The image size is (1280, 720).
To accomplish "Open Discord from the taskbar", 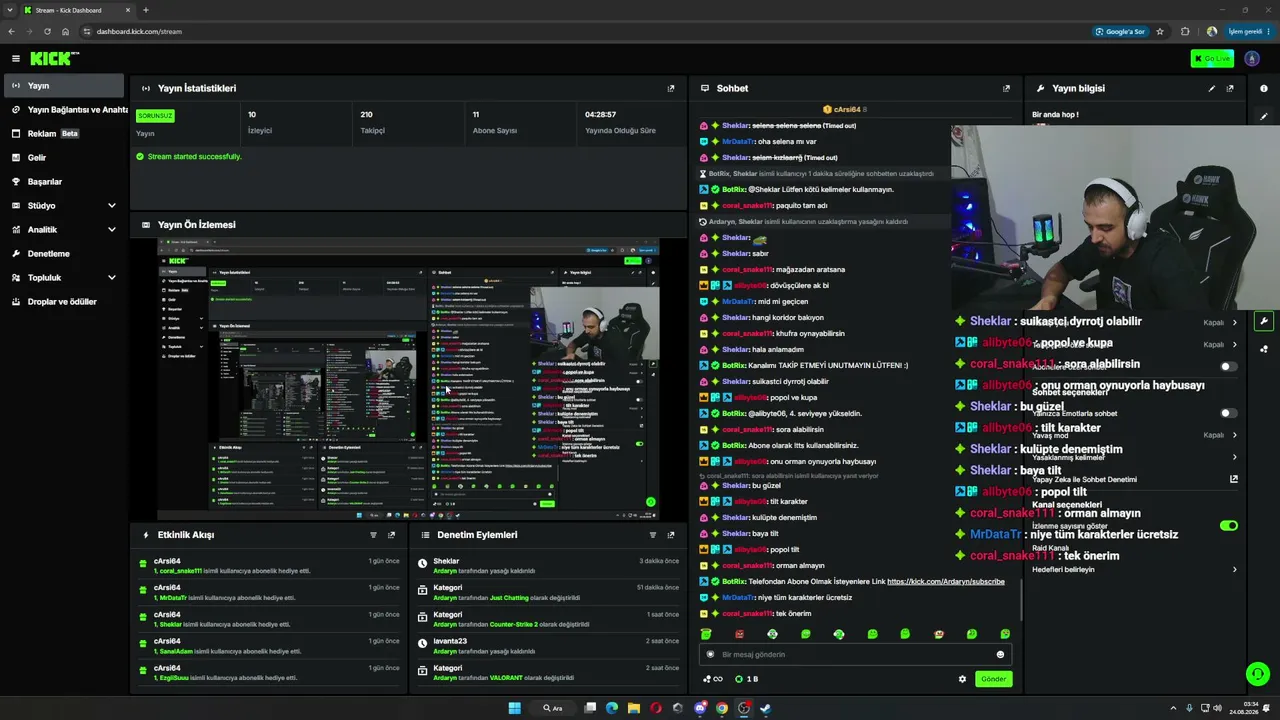I will [700, 708].
